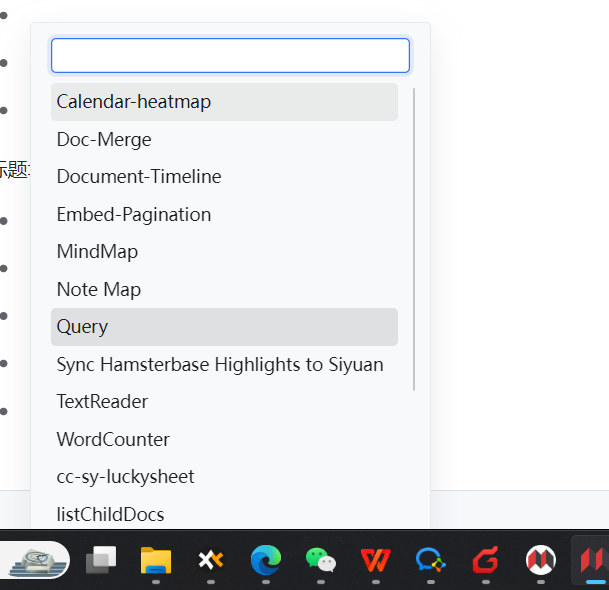The width and height of the screenshot is (609, 590).
Task: Open the red G app in taskbar
Action: pos(486,560)
